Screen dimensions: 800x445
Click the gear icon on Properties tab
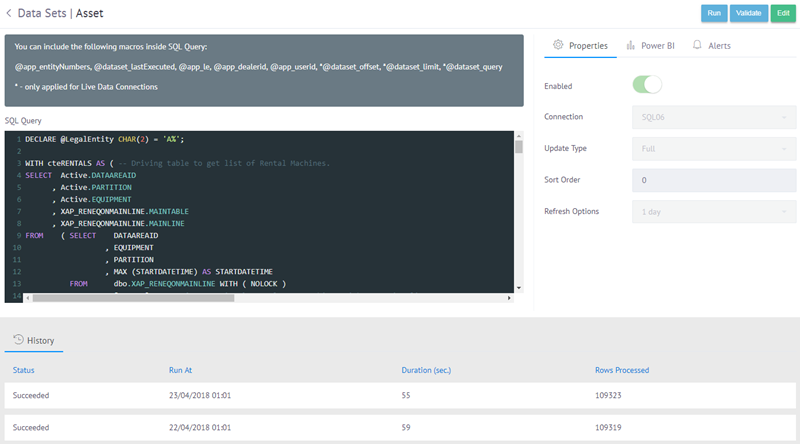(558, 45)
